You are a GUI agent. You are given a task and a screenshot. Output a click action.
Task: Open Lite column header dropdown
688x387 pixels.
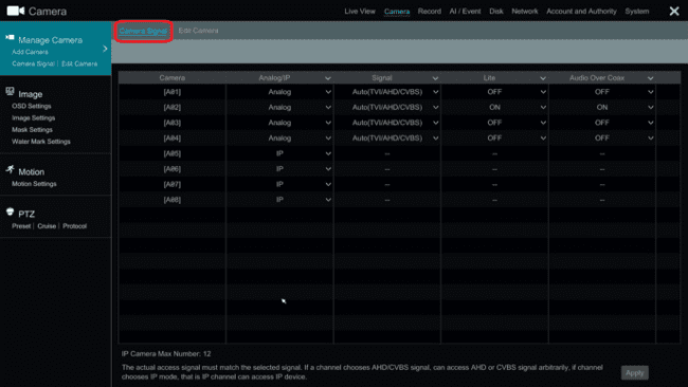[x=543, y=78]
